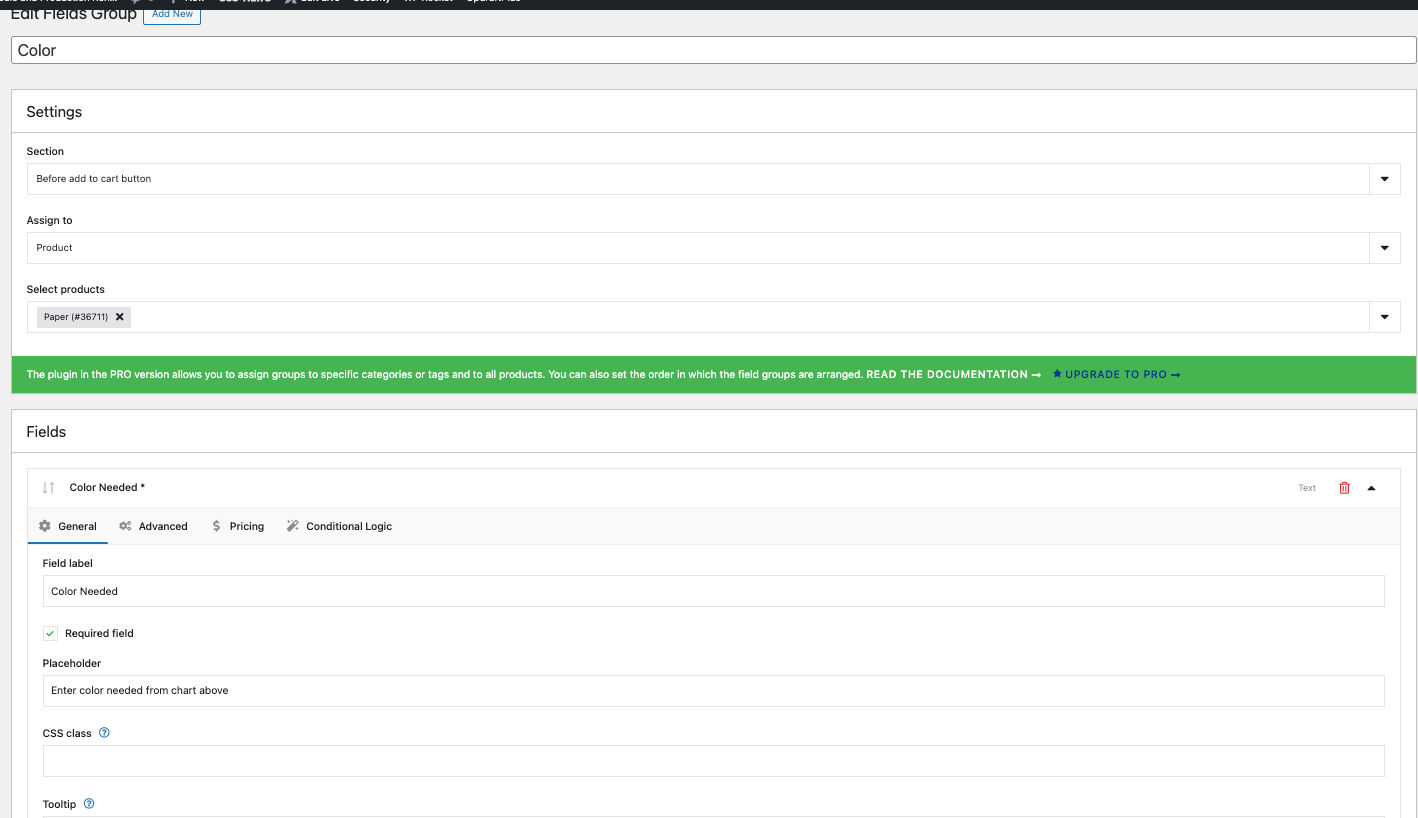Open the CSS class help icon

tap(104, 733)
